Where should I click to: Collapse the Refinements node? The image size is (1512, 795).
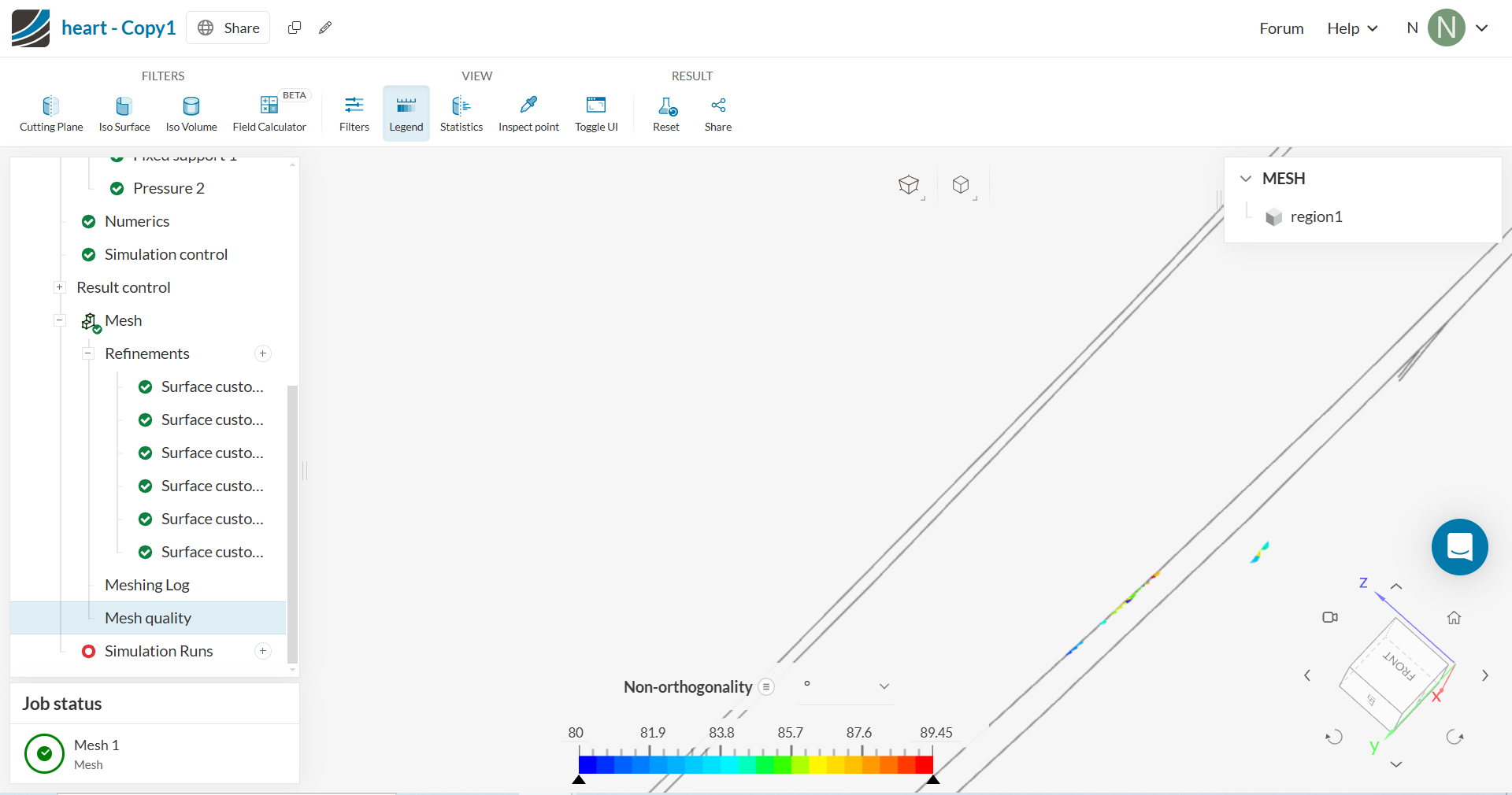87,353
